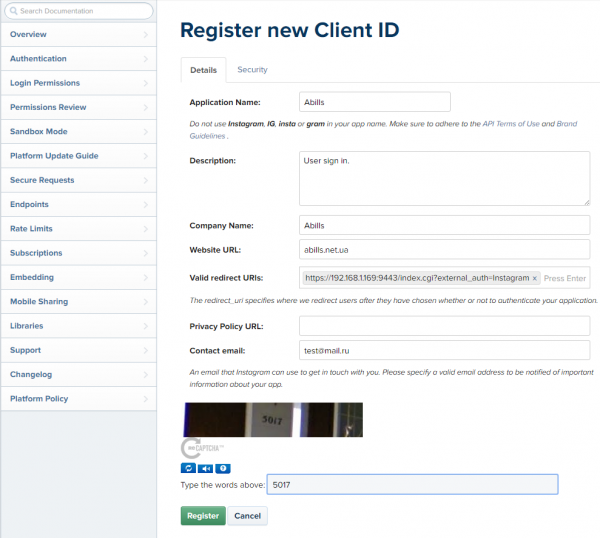Click the reCAPTCHA help question icon

[223, 468]
